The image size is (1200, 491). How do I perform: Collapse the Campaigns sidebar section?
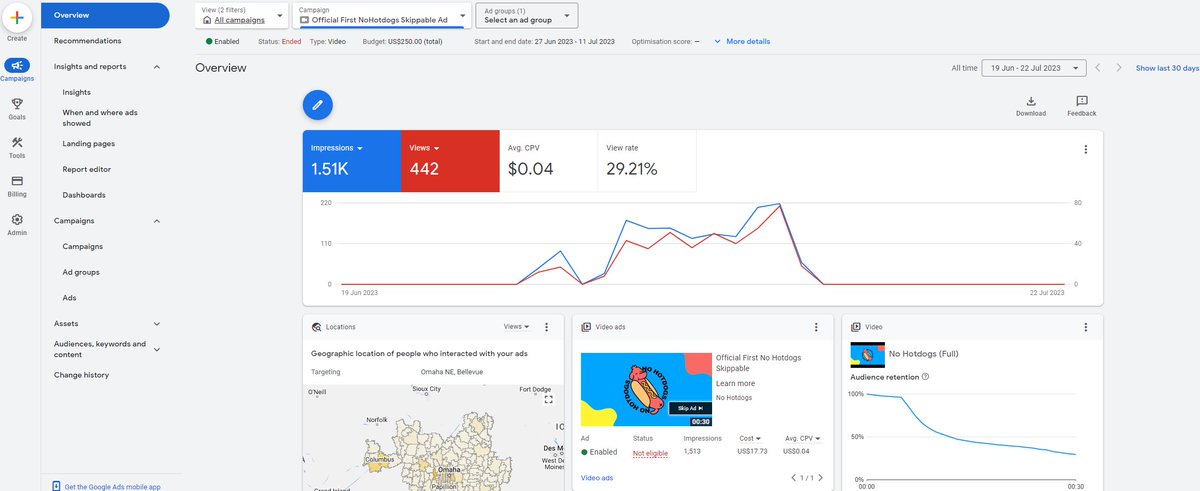157,221
